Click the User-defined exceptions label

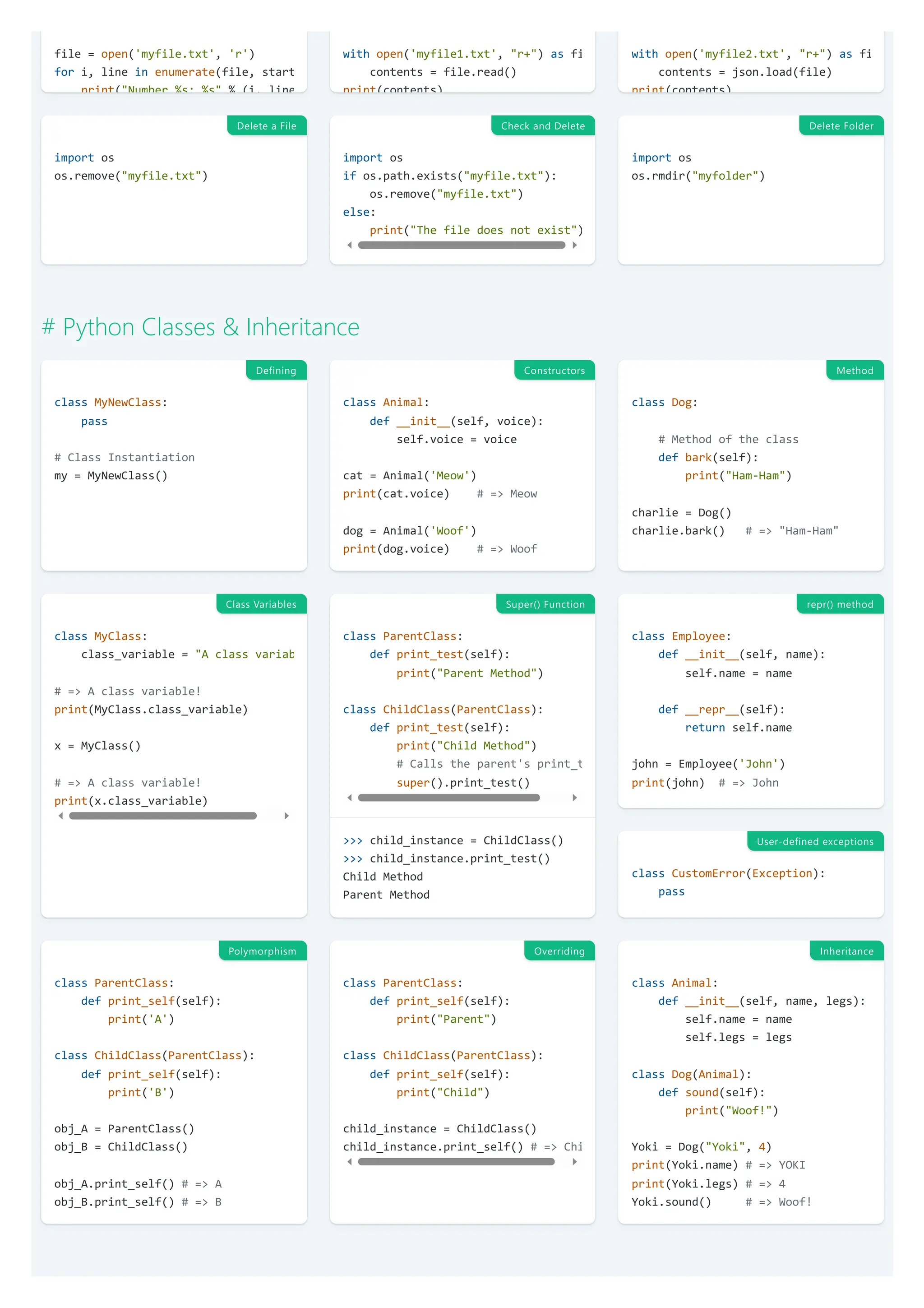pos(815,841)
